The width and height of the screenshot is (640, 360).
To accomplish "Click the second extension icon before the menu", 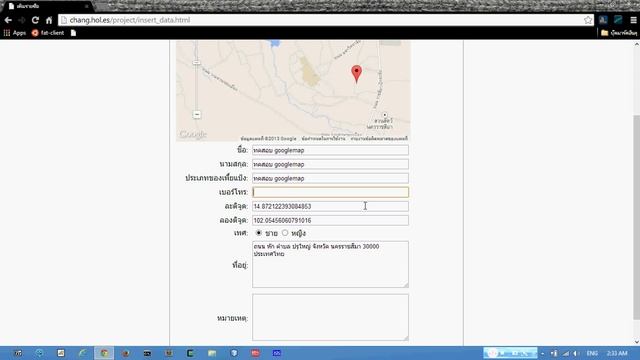I will [618, 20].
